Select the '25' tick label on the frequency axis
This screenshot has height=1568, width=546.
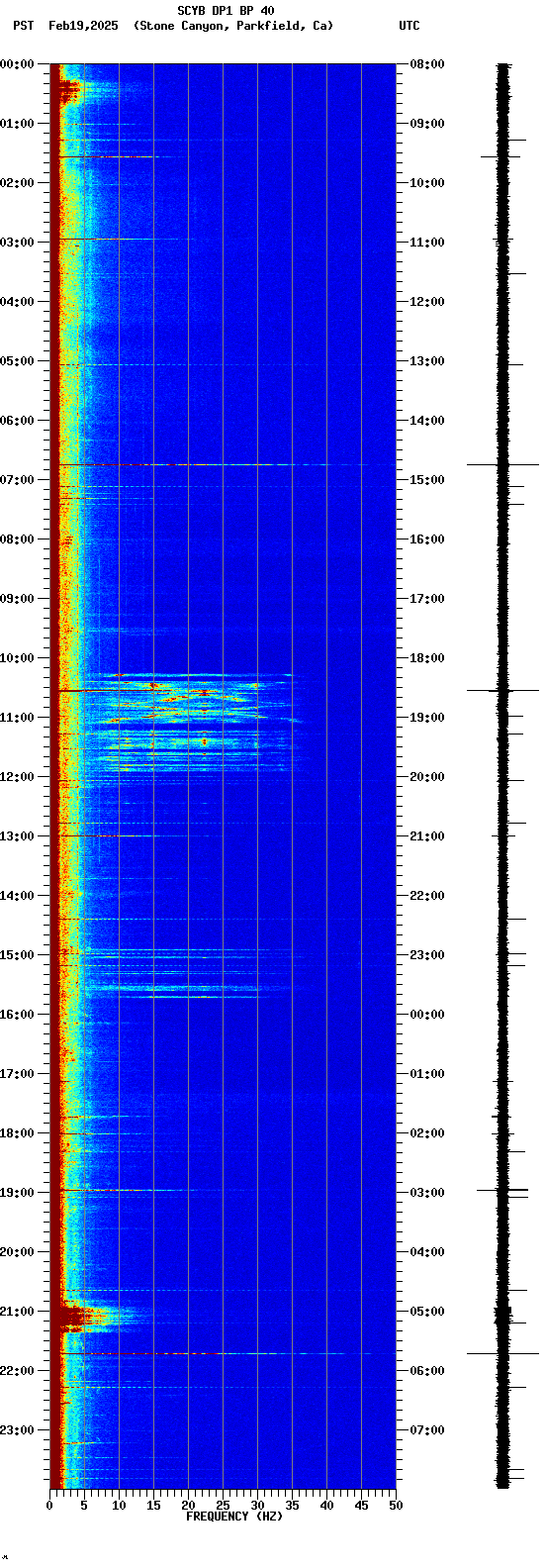223,1506
